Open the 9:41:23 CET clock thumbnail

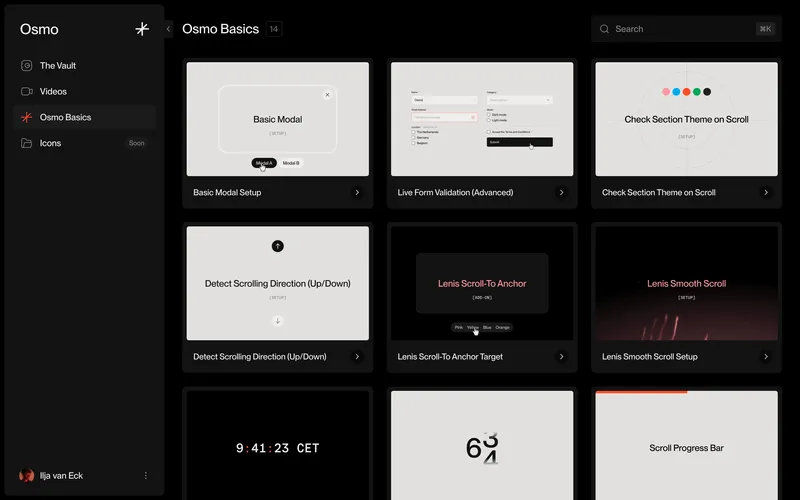tap(278, 445)
